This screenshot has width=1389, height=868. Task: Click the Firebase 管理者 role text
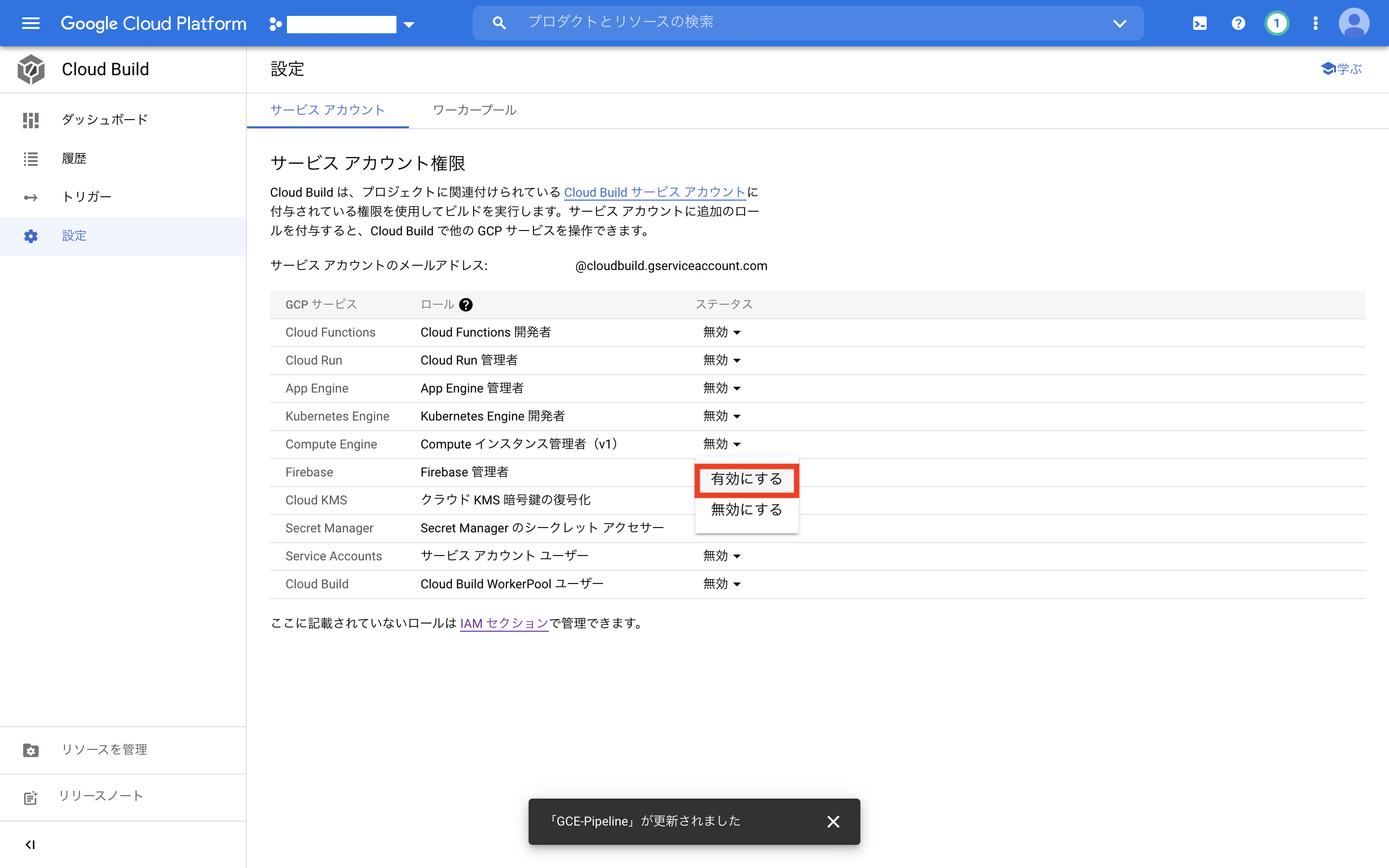(464, 473)
